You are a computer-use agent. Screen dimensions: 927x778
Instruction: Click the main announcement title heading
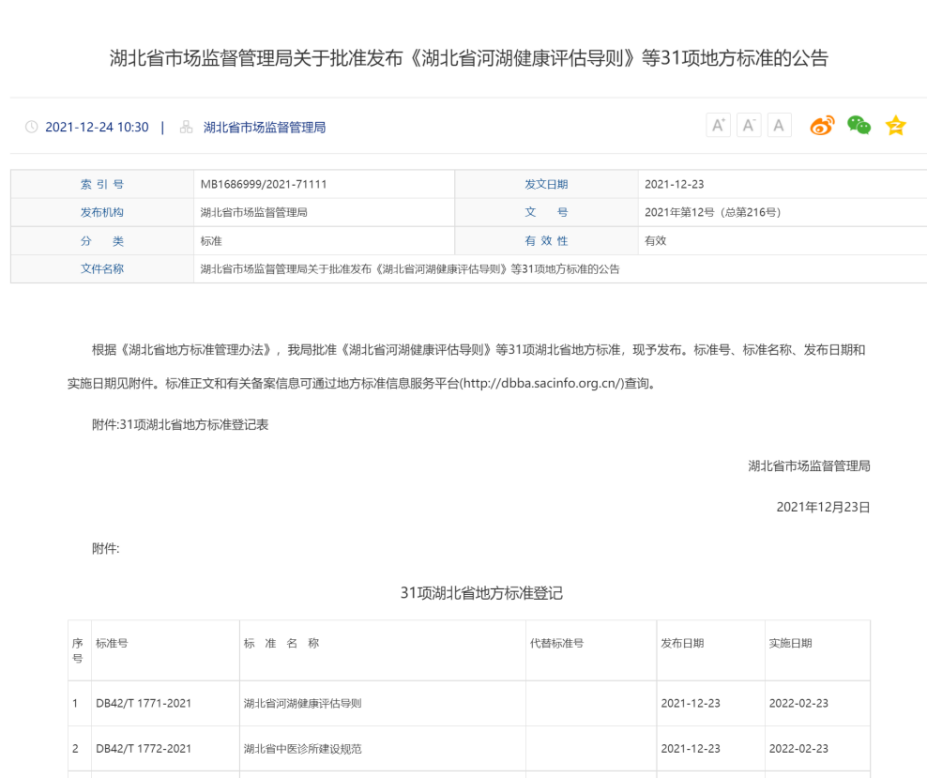[x=469, y=58]
